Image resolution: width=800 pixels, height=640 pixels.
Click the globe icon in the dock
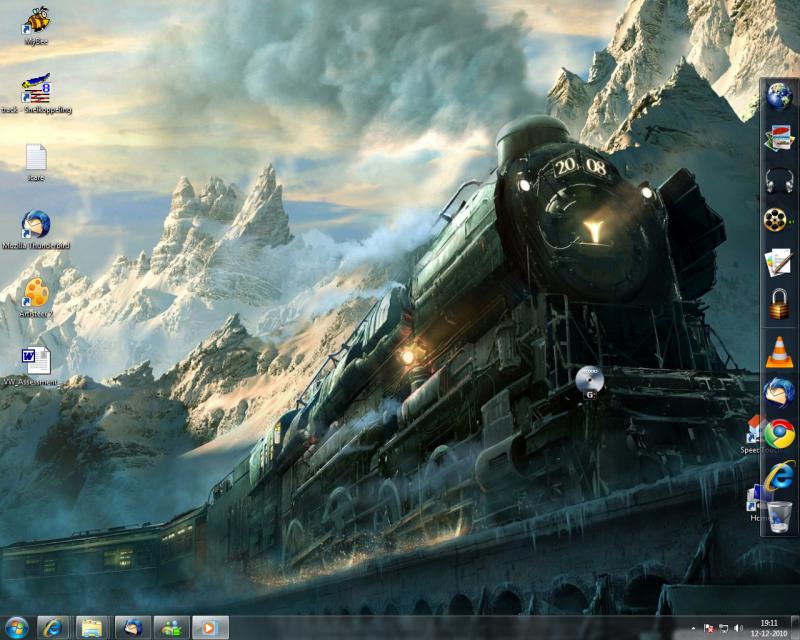click(x=779, y=96)
